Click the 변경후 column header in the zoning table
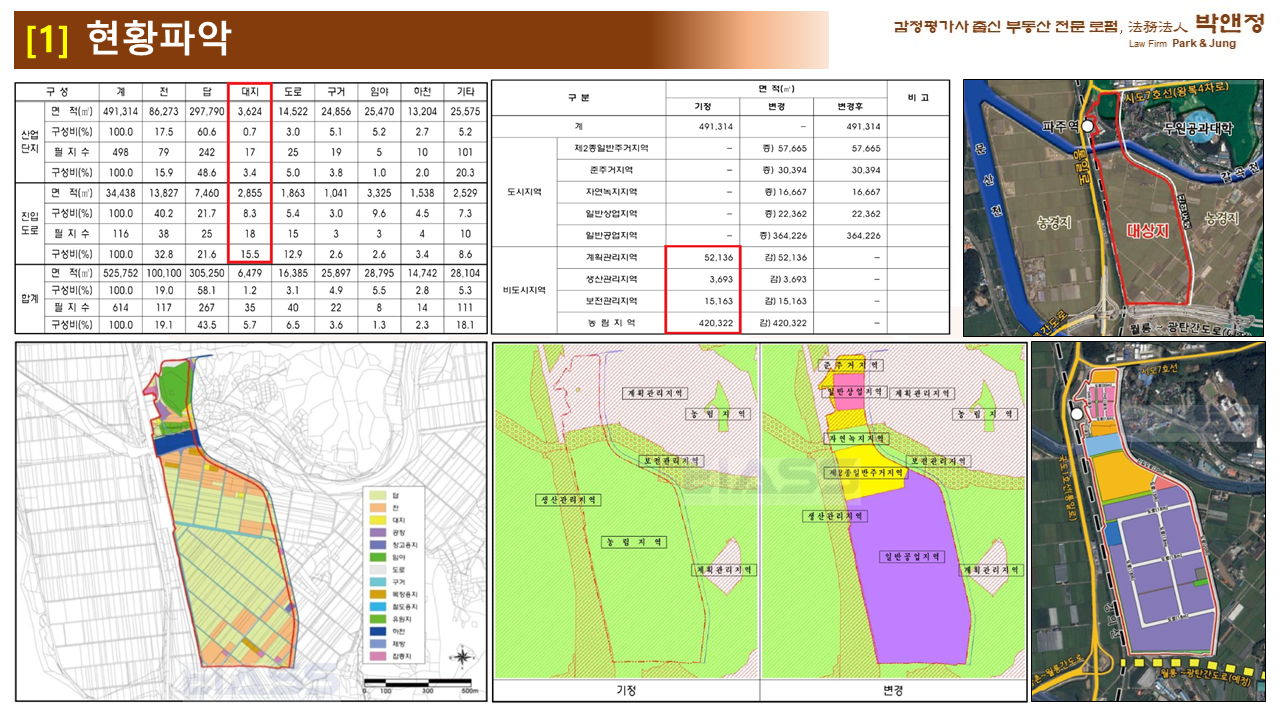Screen dimensions: 1280x720 click(x=849, y=107)
